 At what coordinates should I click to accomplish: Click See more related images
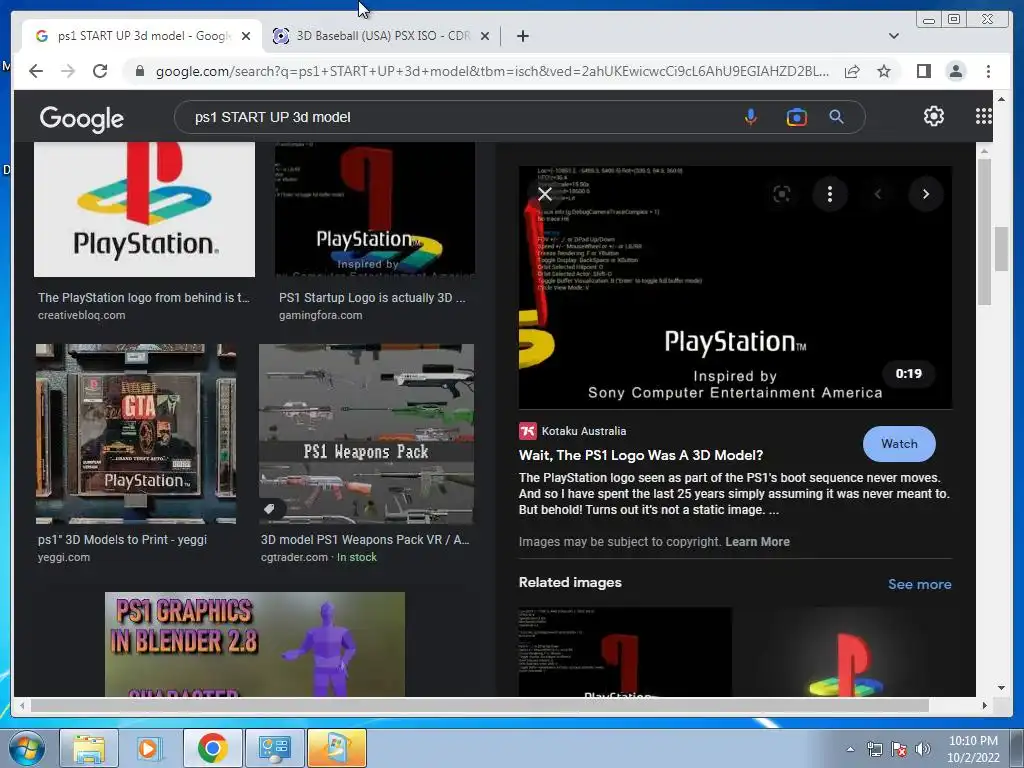[x=919, y=584]
